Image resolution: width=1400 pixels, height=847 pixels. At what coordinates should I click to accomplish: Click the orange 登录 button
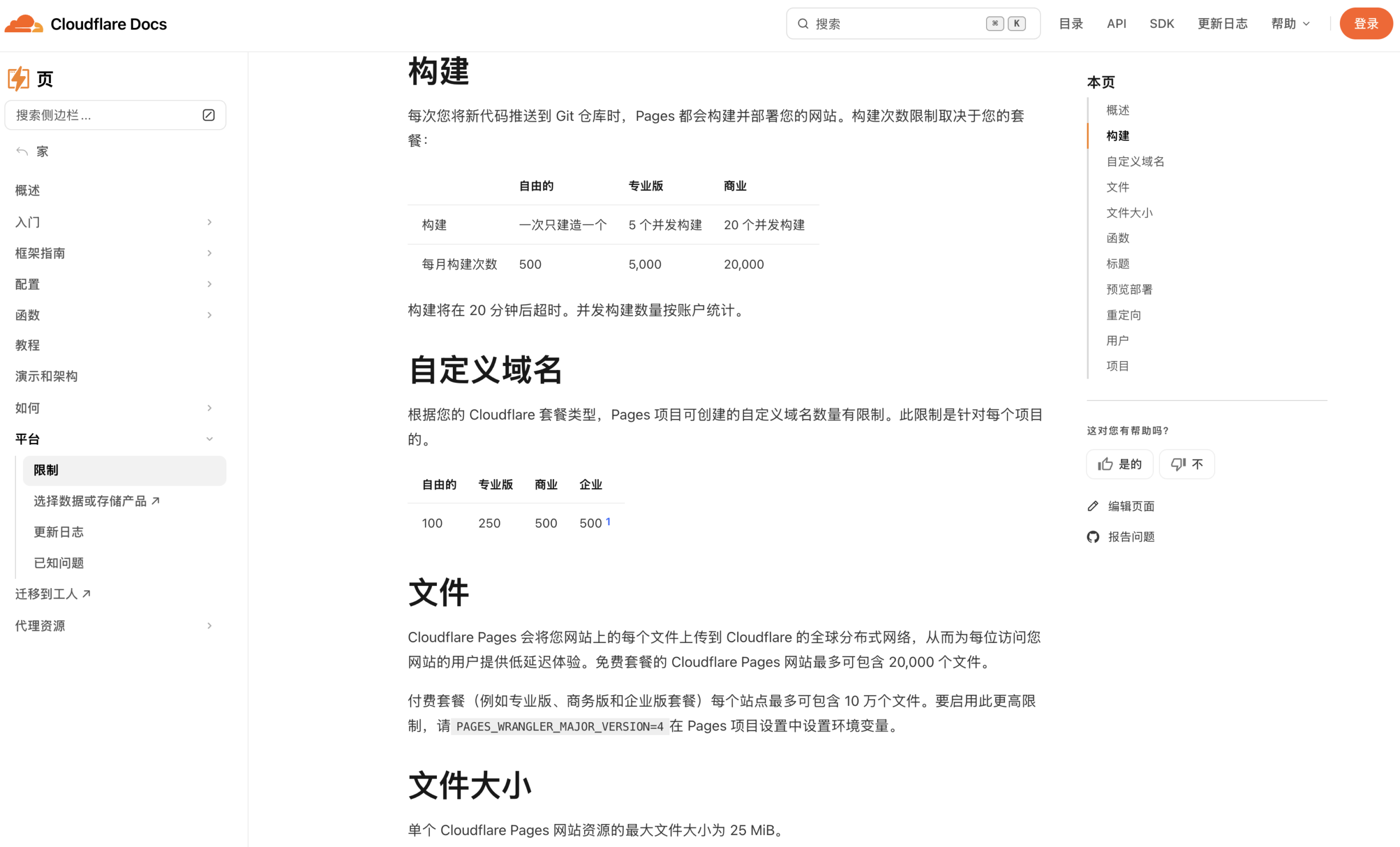click(1366, 24)
